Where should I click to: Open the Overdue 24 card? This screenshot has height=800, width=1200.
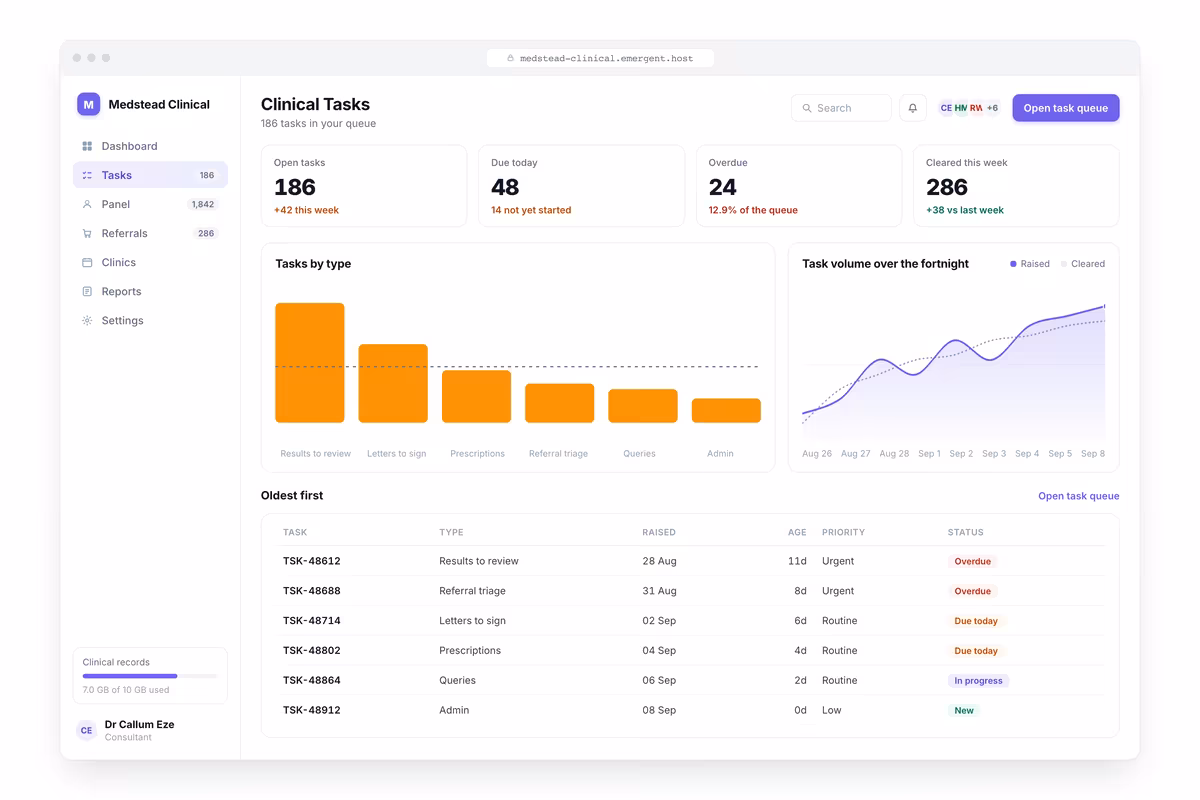pyautogui.click(x=799, y=186)
